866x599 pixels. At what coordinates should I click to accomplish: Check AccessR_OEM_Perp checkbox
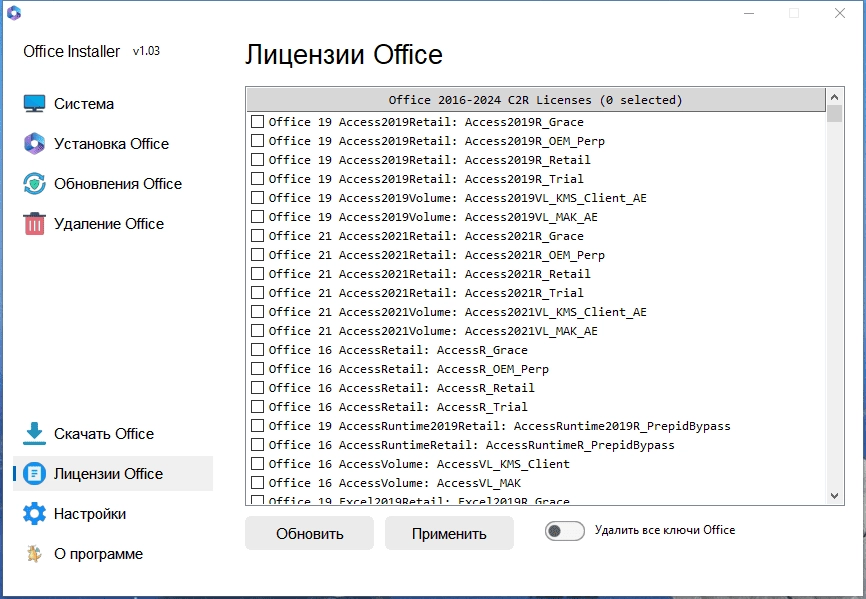pos(257,368)
